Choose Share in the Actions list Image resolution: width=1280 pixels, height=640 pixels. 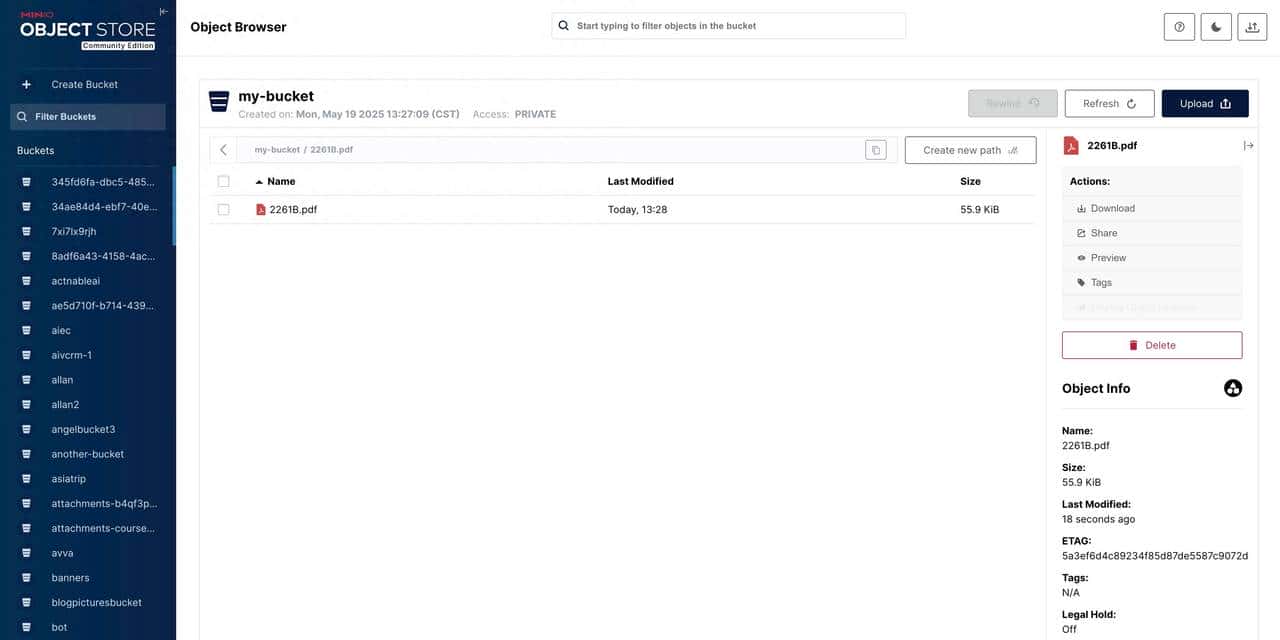click(x=1104, y=233)
